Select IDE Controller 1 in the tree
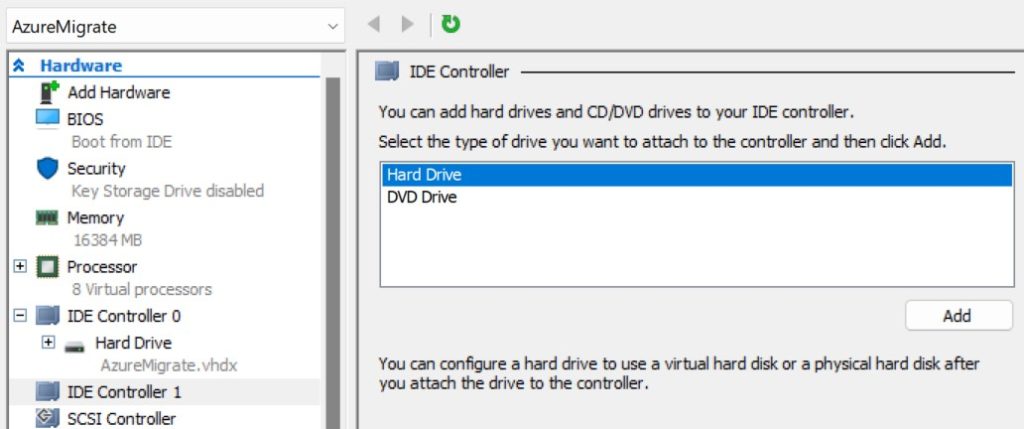The image size is (1024, 429). click(124, 391)
